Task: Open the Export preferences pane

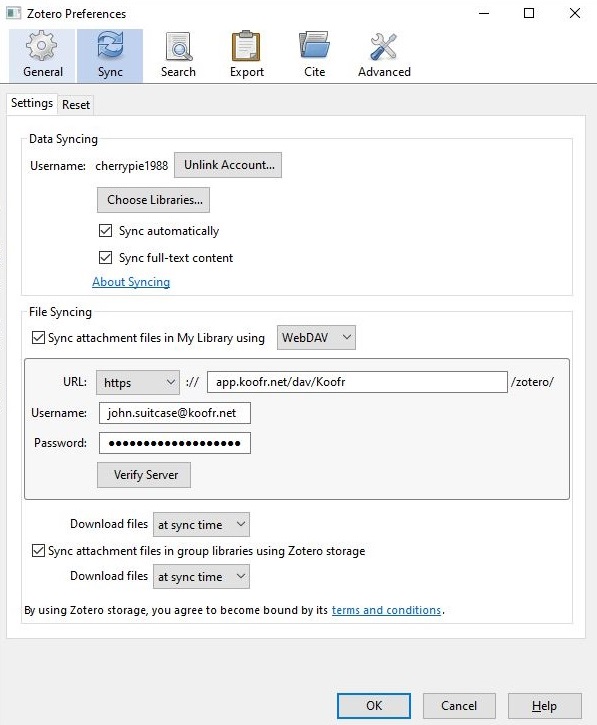Action: coord(246,56)
